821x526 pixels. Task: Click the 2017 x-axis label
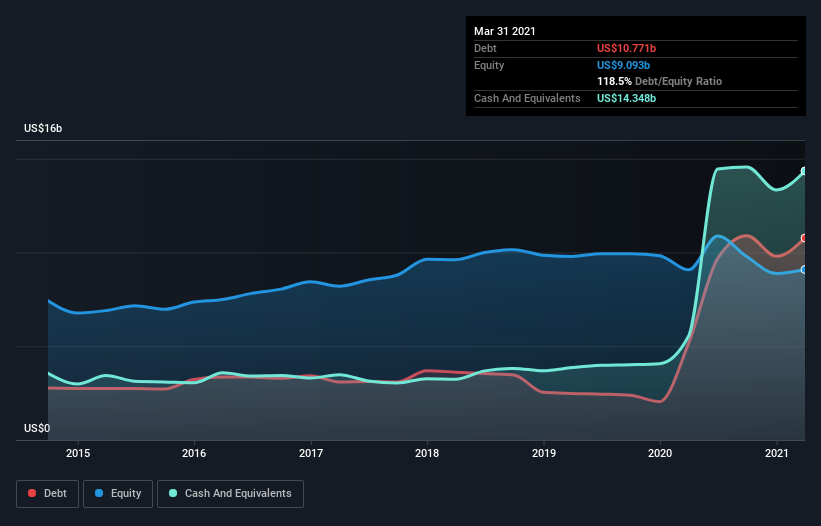click(x=311, y=453)
